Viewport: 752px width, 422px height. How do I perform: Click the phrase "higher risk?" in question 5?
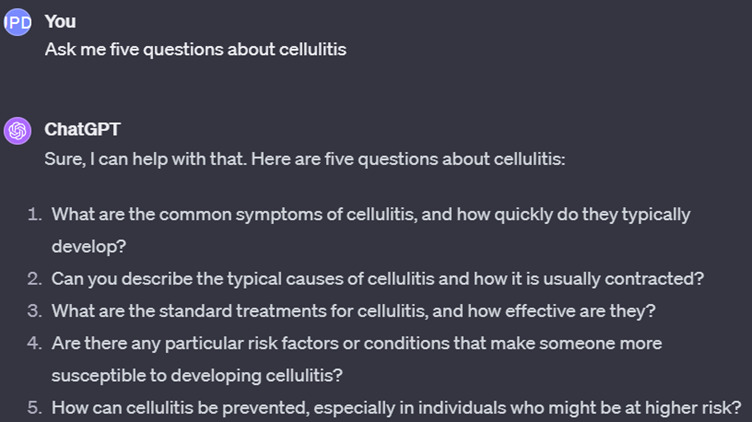point(693,408)
